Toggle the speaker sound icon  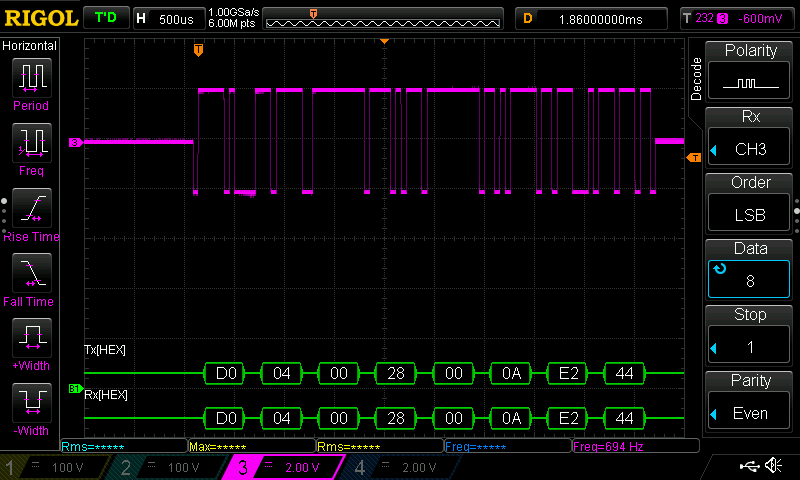(x=773, y=466)
